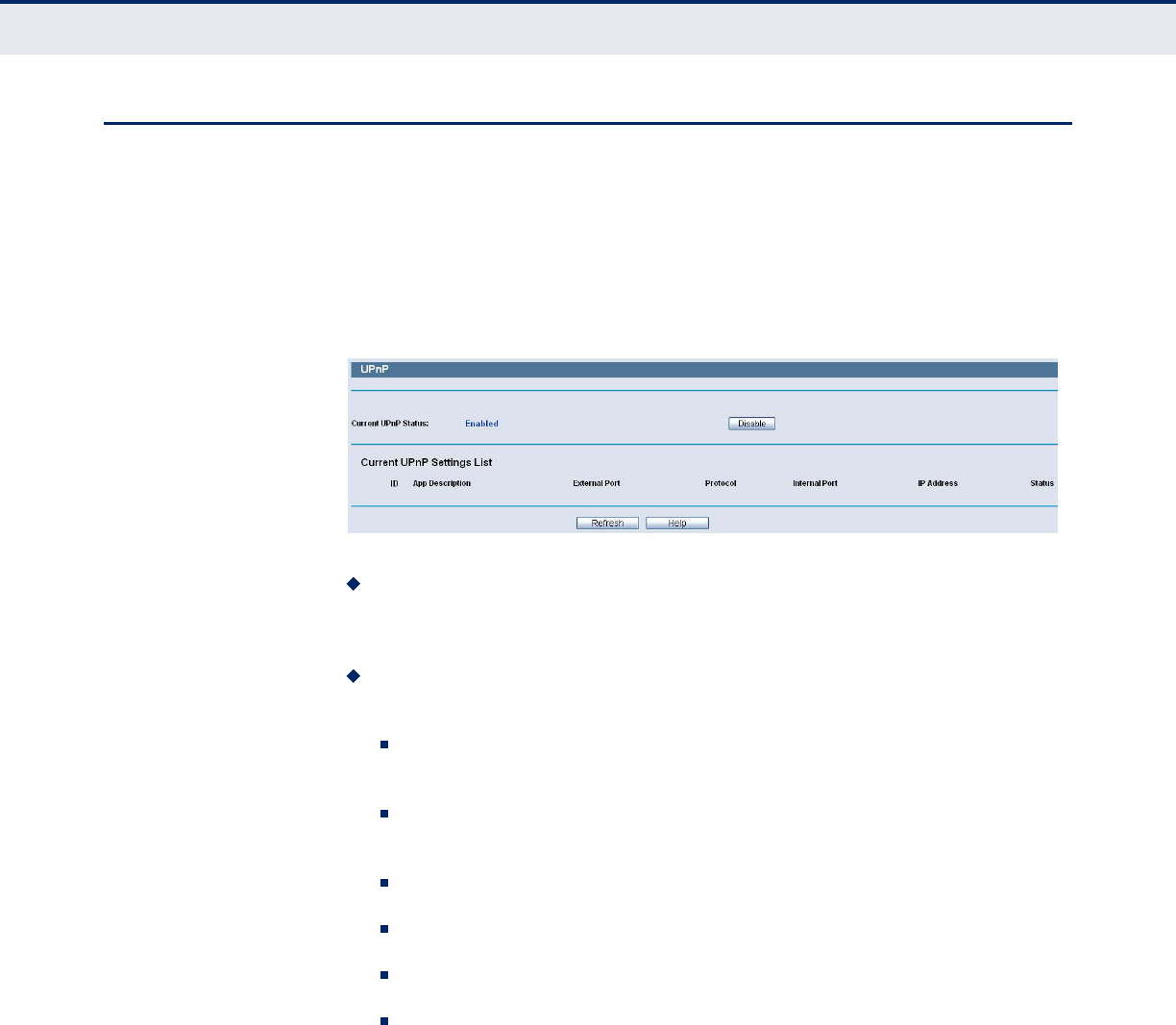The width and height of the screenshot is (1176, 1025).
Task: Click the UPnP section header
Action: click(x=702, y=369)
